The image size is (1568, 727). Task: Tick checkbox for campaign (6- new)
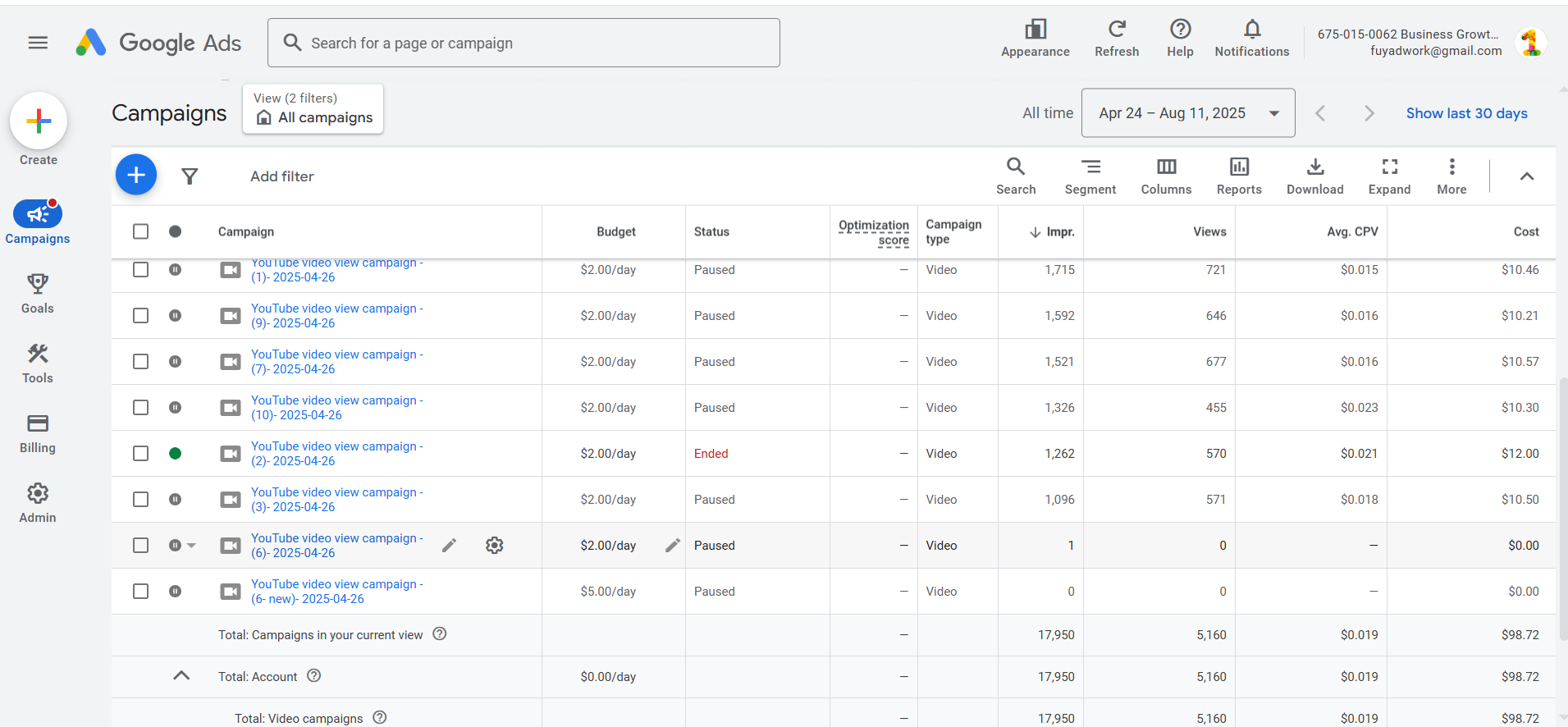click(141, 592)
